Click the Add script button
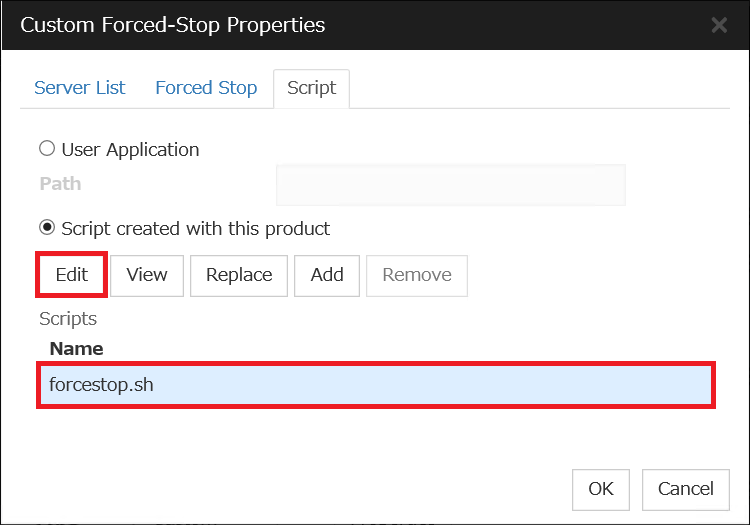The width and height of the screenshot is (750, 525). (x=327, y=275)
